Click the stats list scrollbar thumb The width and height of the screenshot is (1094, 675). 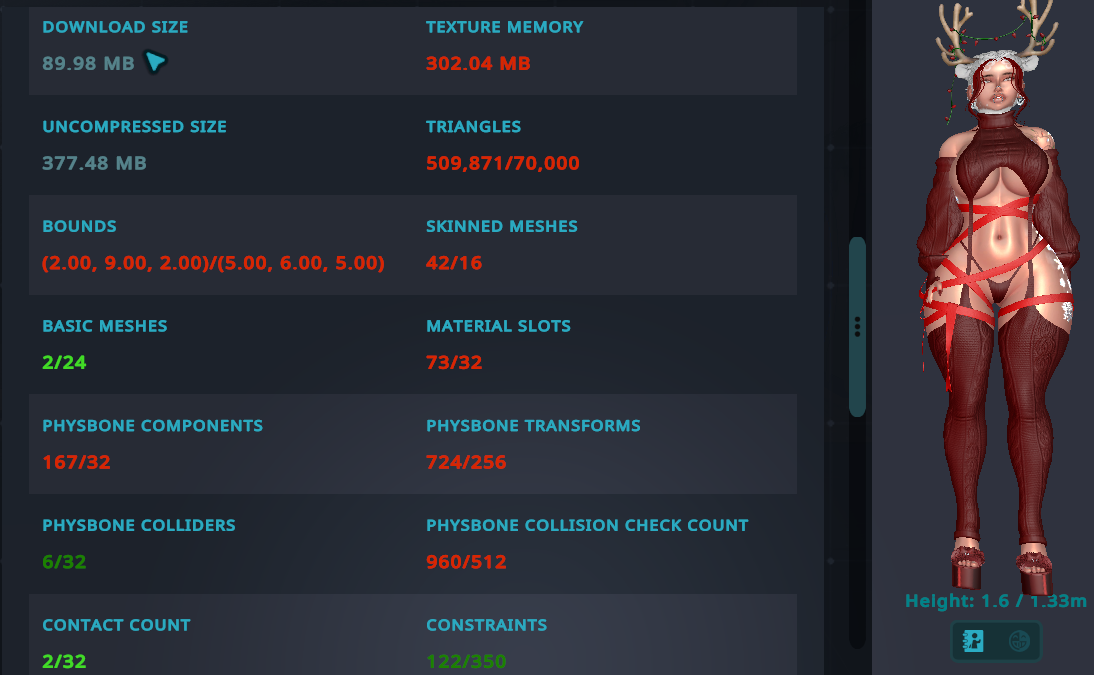[x=857, y=327]
